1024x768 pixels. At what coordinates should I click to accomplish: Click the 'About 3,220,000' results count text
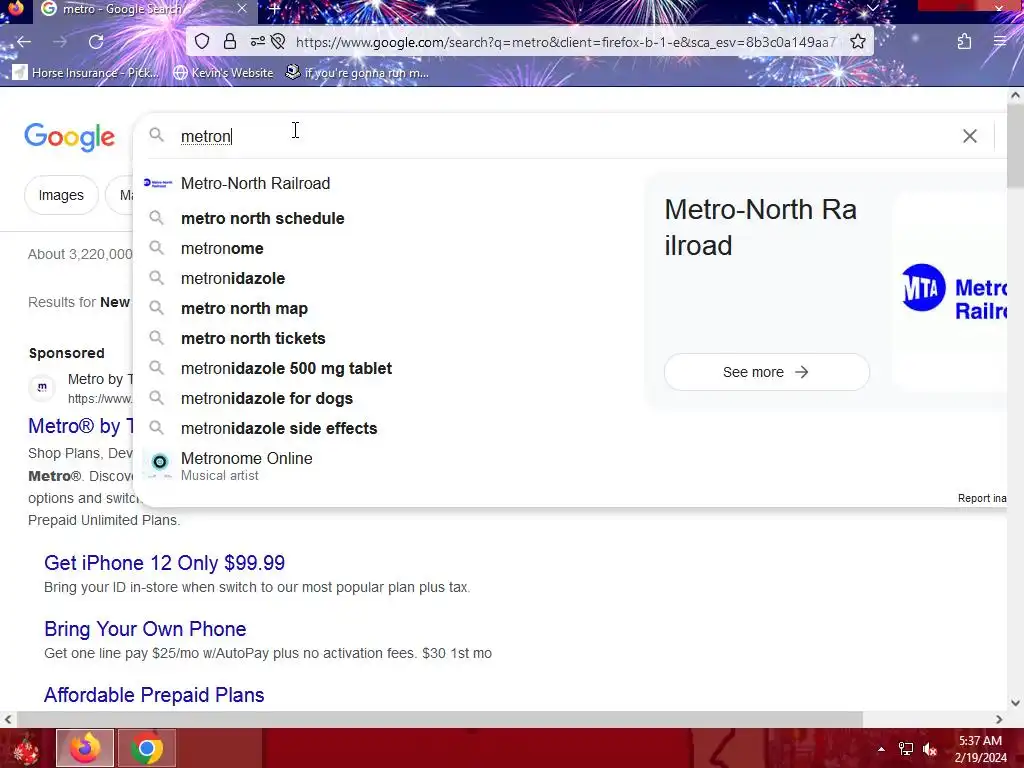tap(80, 255)
